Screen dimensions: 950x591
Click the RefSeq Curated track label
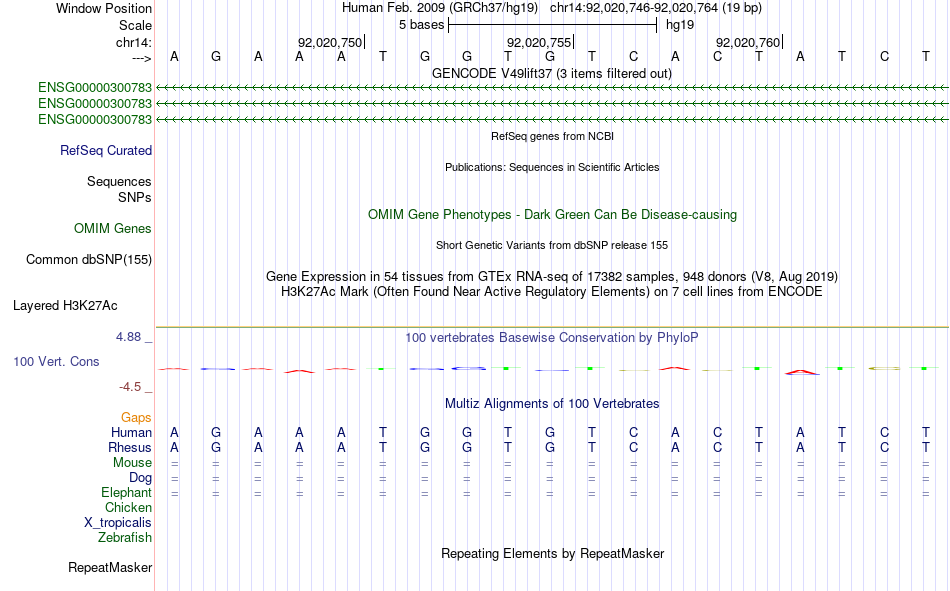click(106, 150)
